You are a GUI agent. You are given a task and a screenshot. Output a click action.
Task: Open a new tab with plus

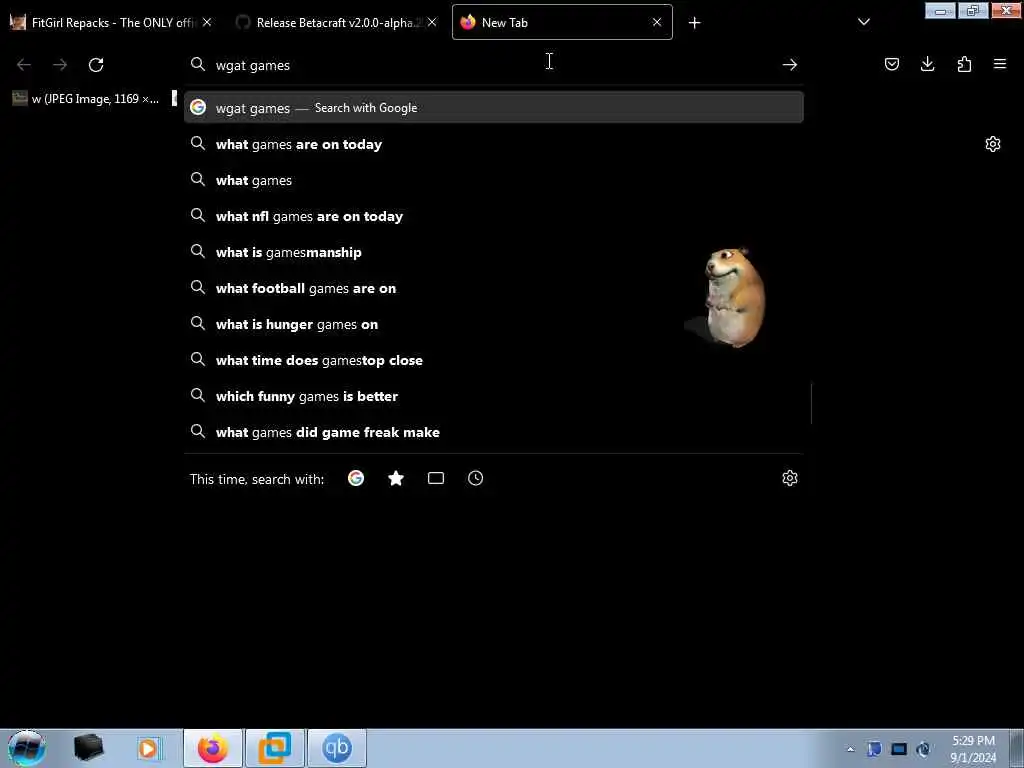(x=694, y=23)
